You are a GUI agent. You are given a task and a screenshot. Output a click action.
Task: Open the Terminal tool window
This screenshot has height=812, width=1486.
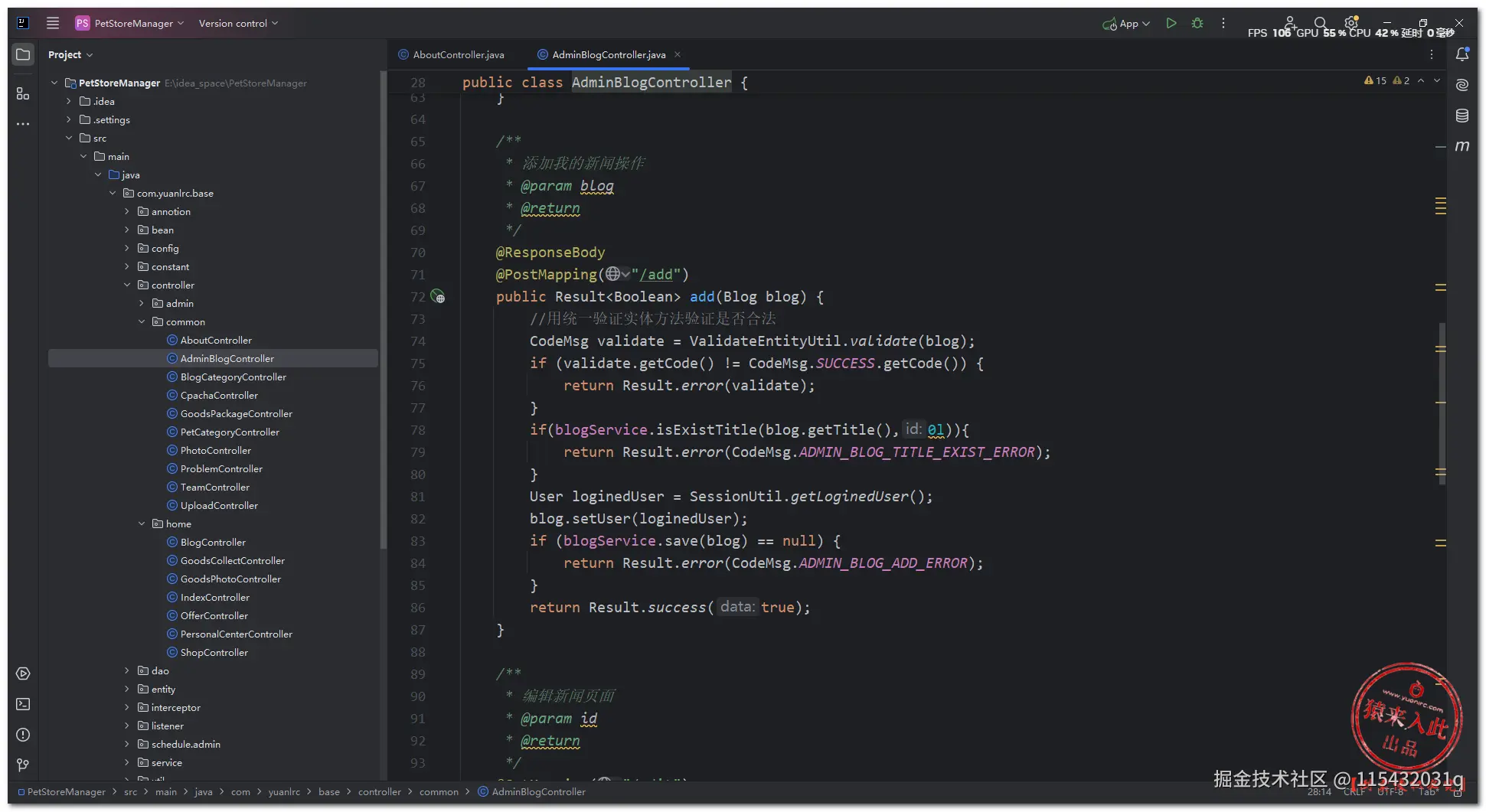tap(23, 704)
